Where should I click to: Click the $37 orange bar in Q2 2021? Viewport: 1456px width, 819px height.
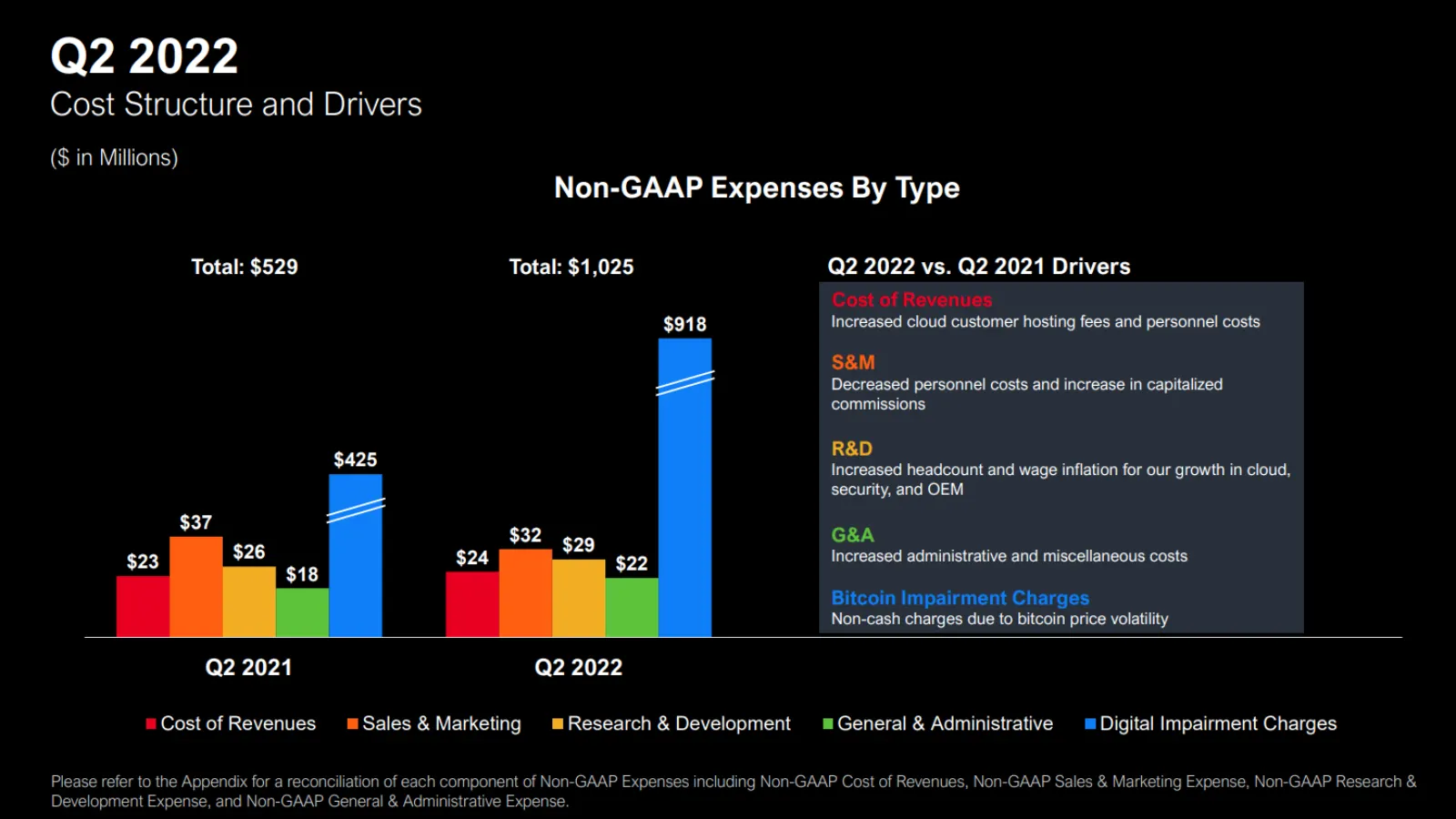click(x=196, y=587)
